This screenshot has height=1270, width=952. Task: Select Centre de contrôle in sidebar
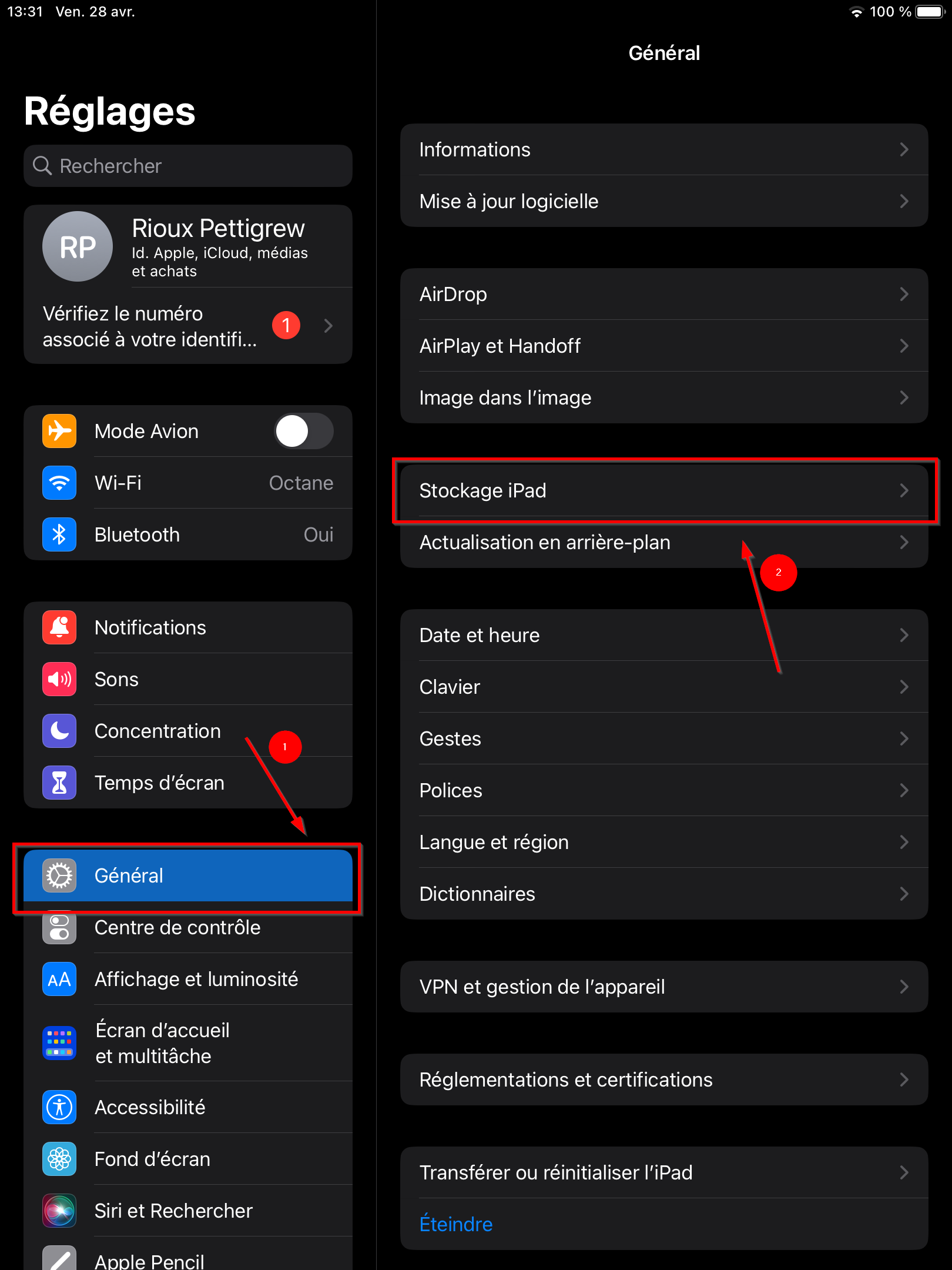coord(188,927)
